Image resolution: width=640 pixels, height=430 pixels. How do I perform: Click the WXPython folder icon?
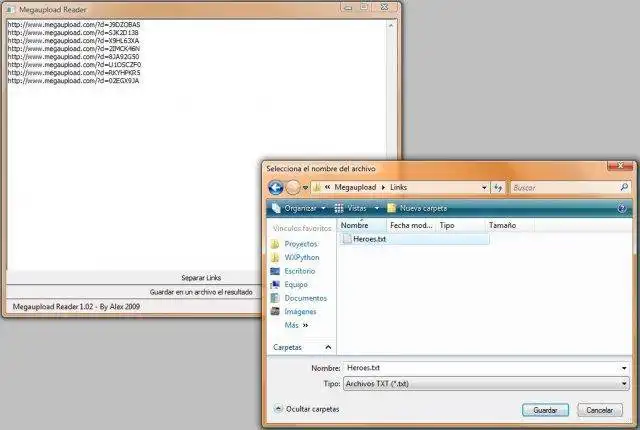[275, 257]
